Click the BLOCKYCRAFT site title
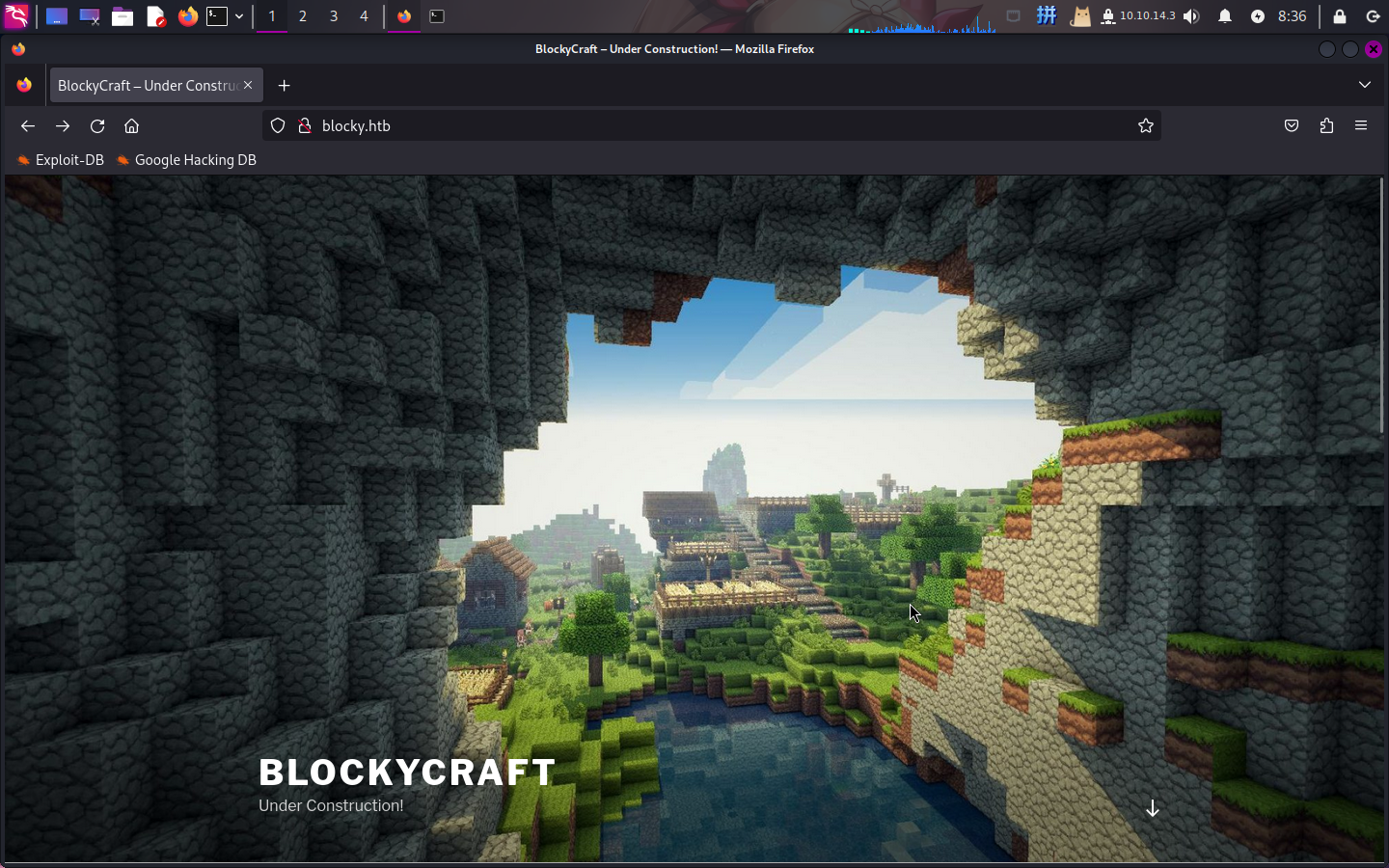 pyautogui.click(x=407, y=773)
